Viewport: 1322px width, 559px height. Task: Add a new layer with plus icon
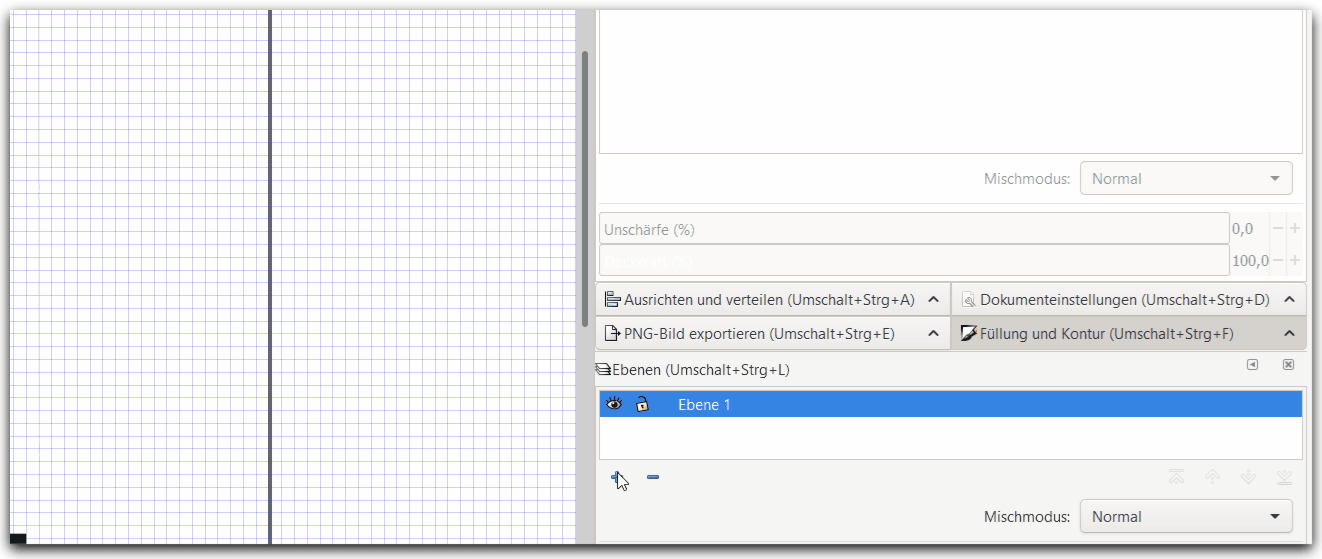[x=617, y=478]
